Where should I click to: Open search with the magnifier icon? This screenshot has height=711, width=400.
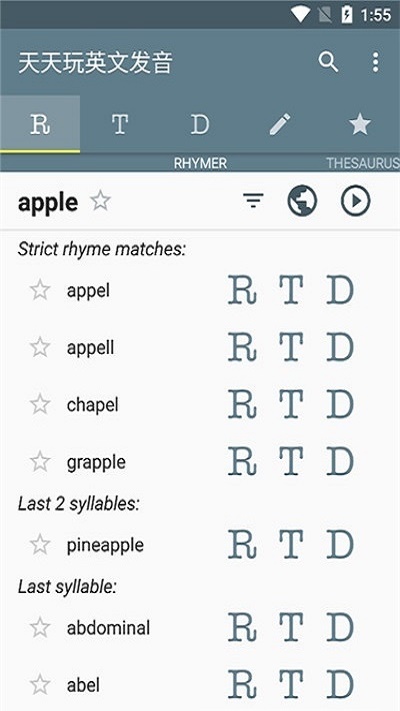328,62
